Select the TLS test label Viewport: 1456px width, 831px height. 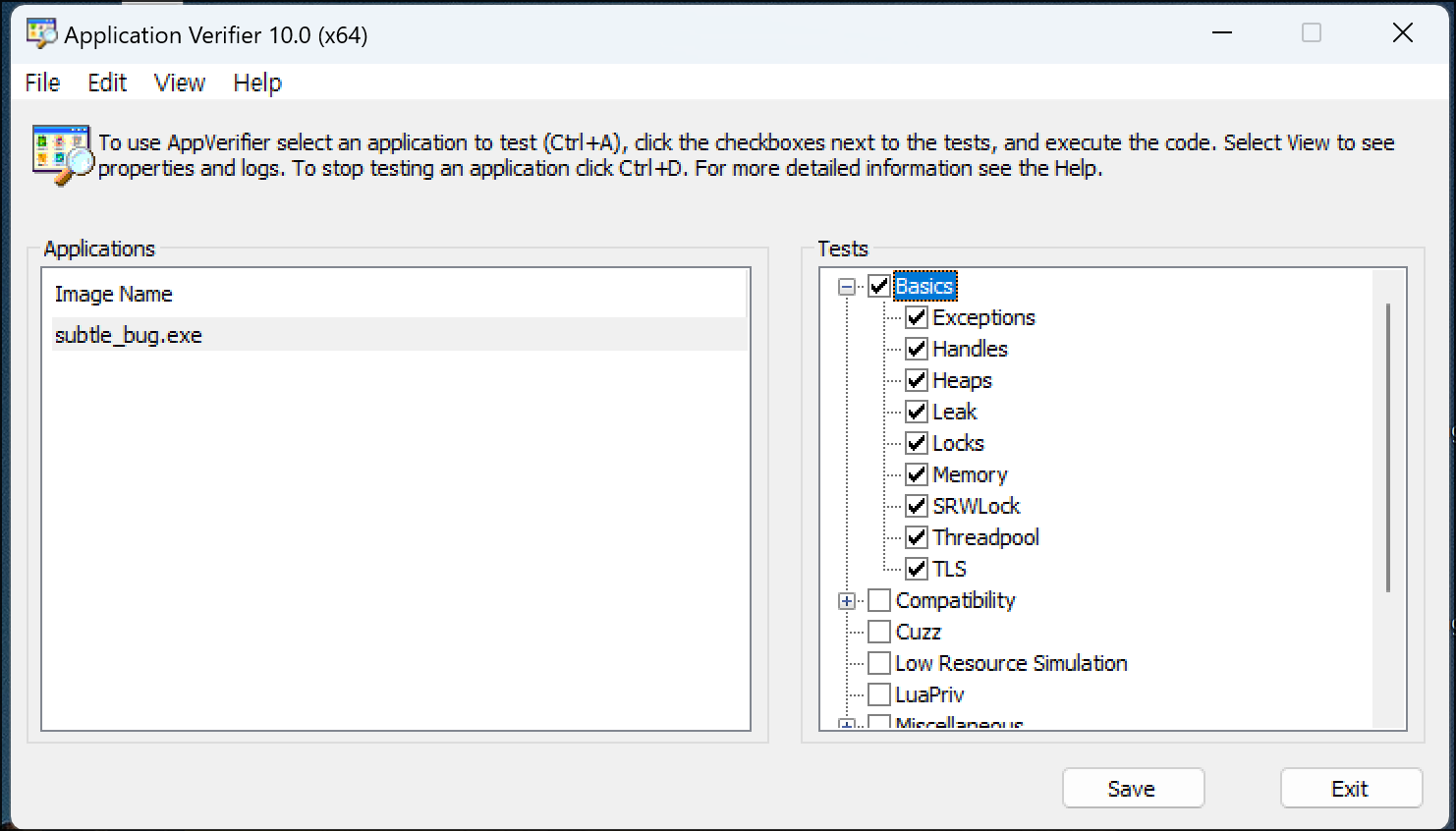click(x=949, y=569)
